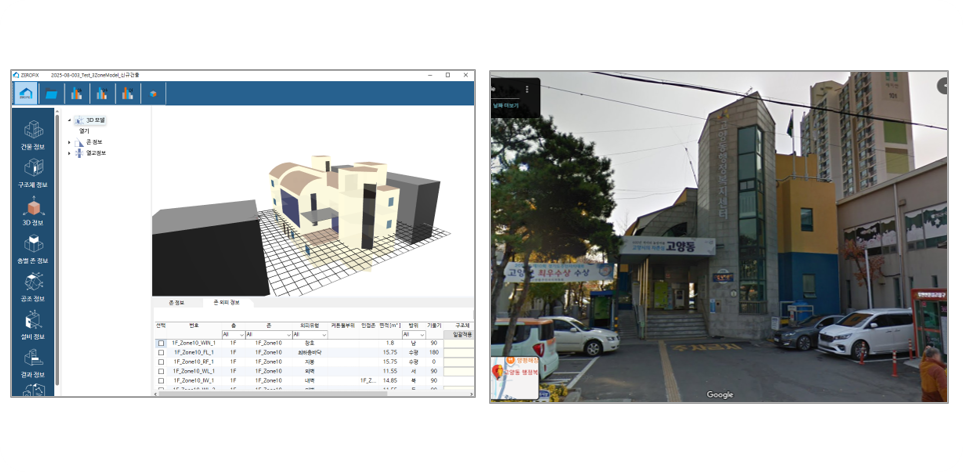
Task: Open 결과 정보 in the sidebar
Action: [x=33, y=363]
